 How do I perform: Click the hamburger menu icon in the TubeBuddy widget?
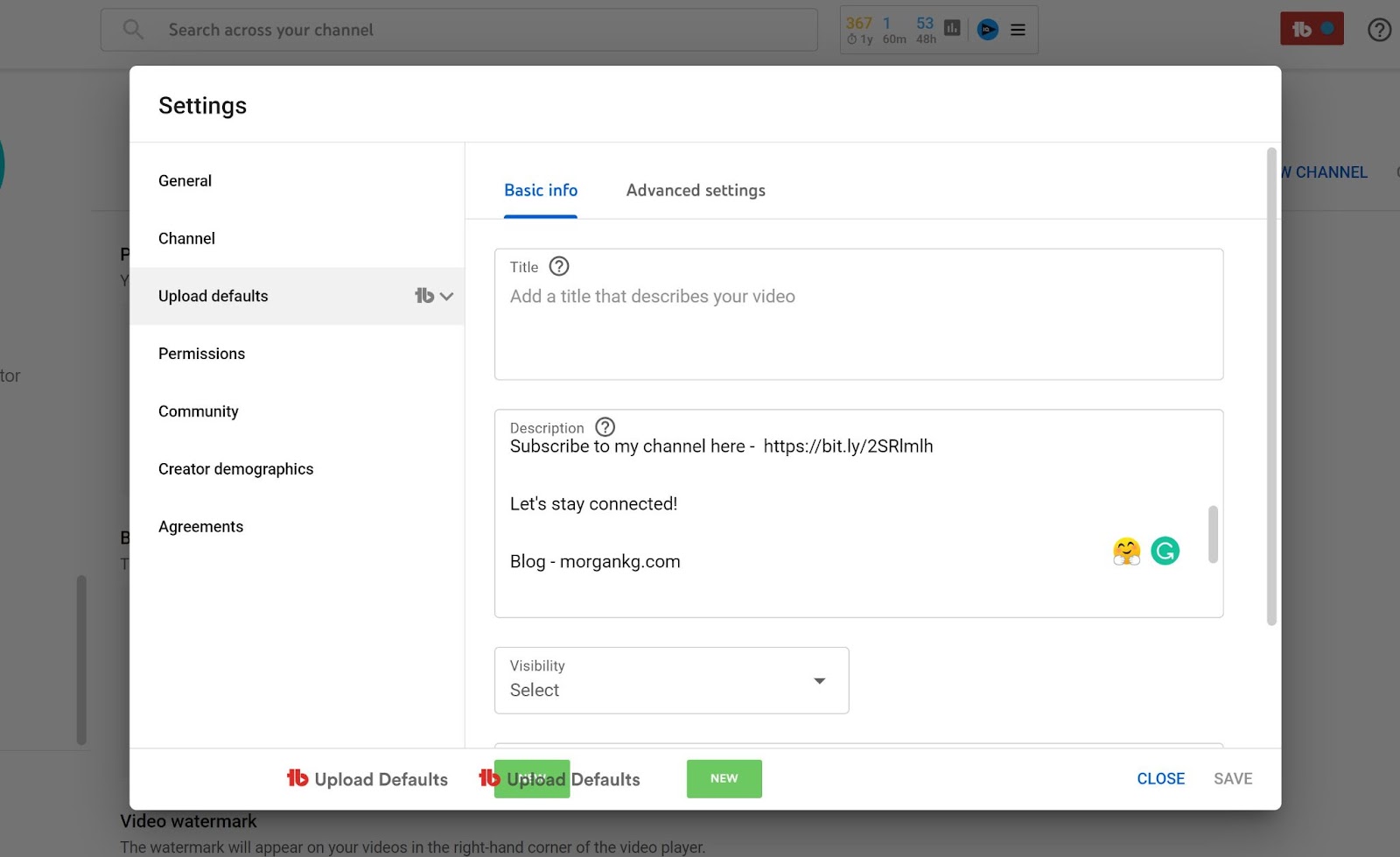point(1018,30)
